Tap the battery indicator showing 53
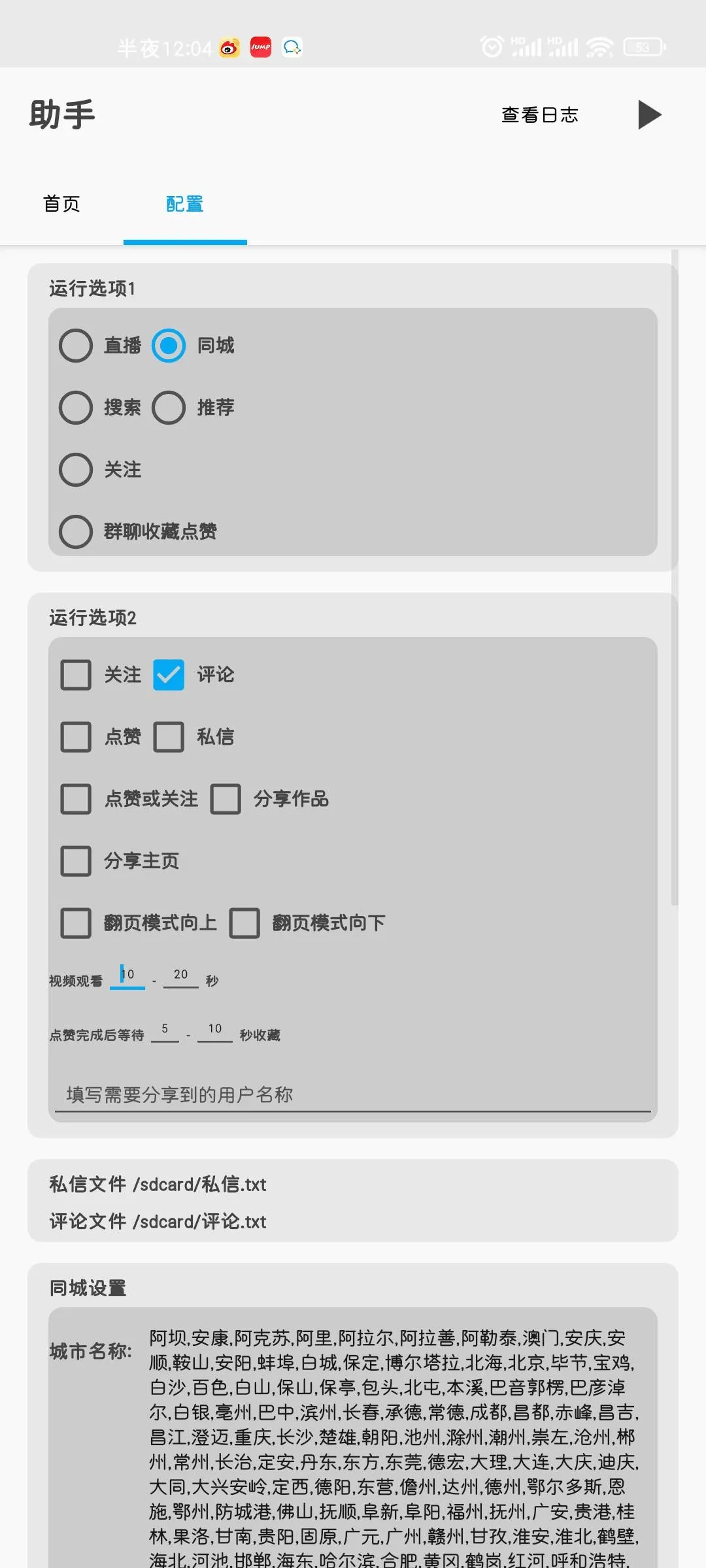This screenshot has height=1568, width=706. (643, 47)
